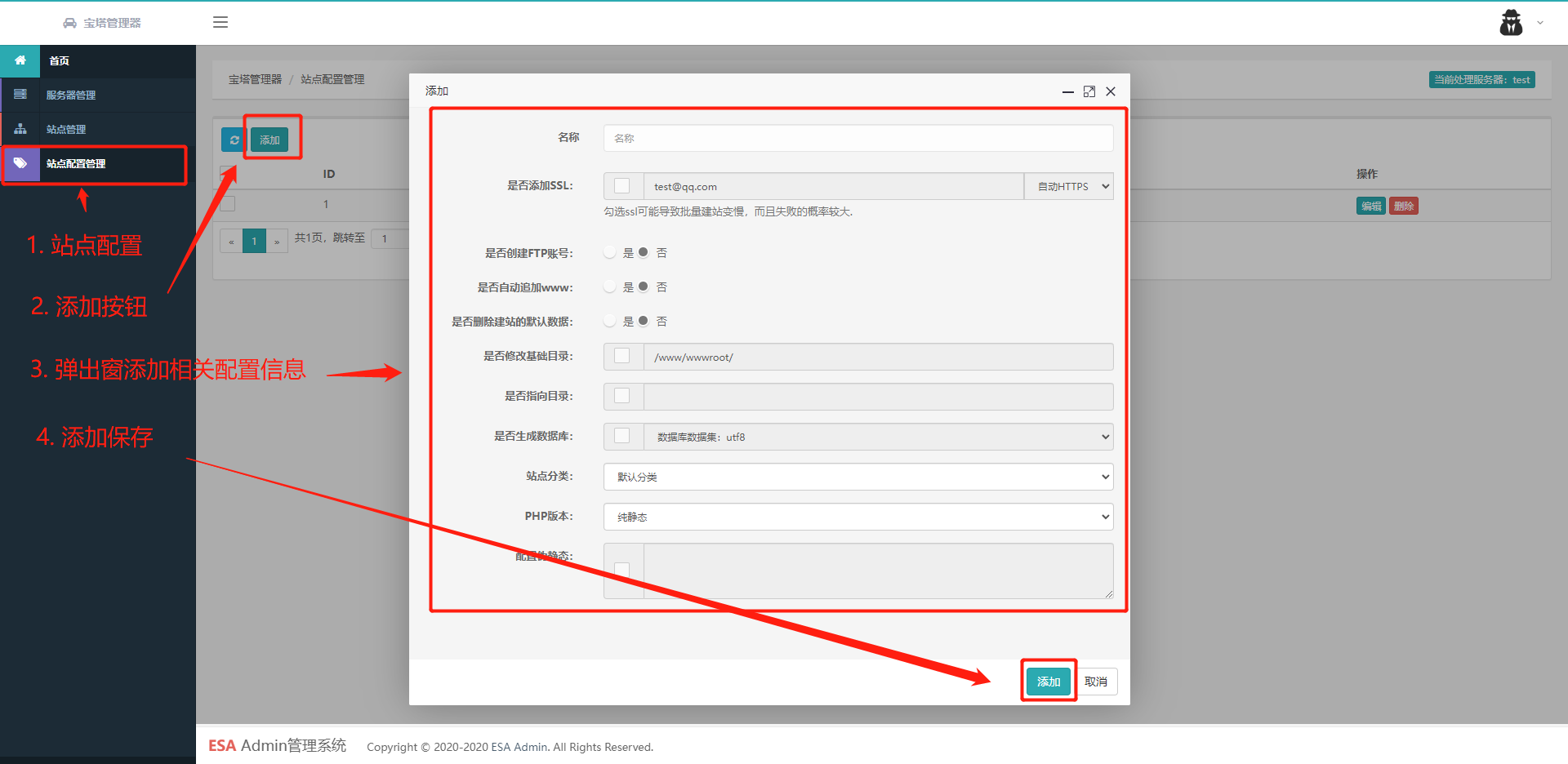Open the user avatar menu
Image resolution: width=1568 pixels, height=764 pixels.
point(1512,22)
